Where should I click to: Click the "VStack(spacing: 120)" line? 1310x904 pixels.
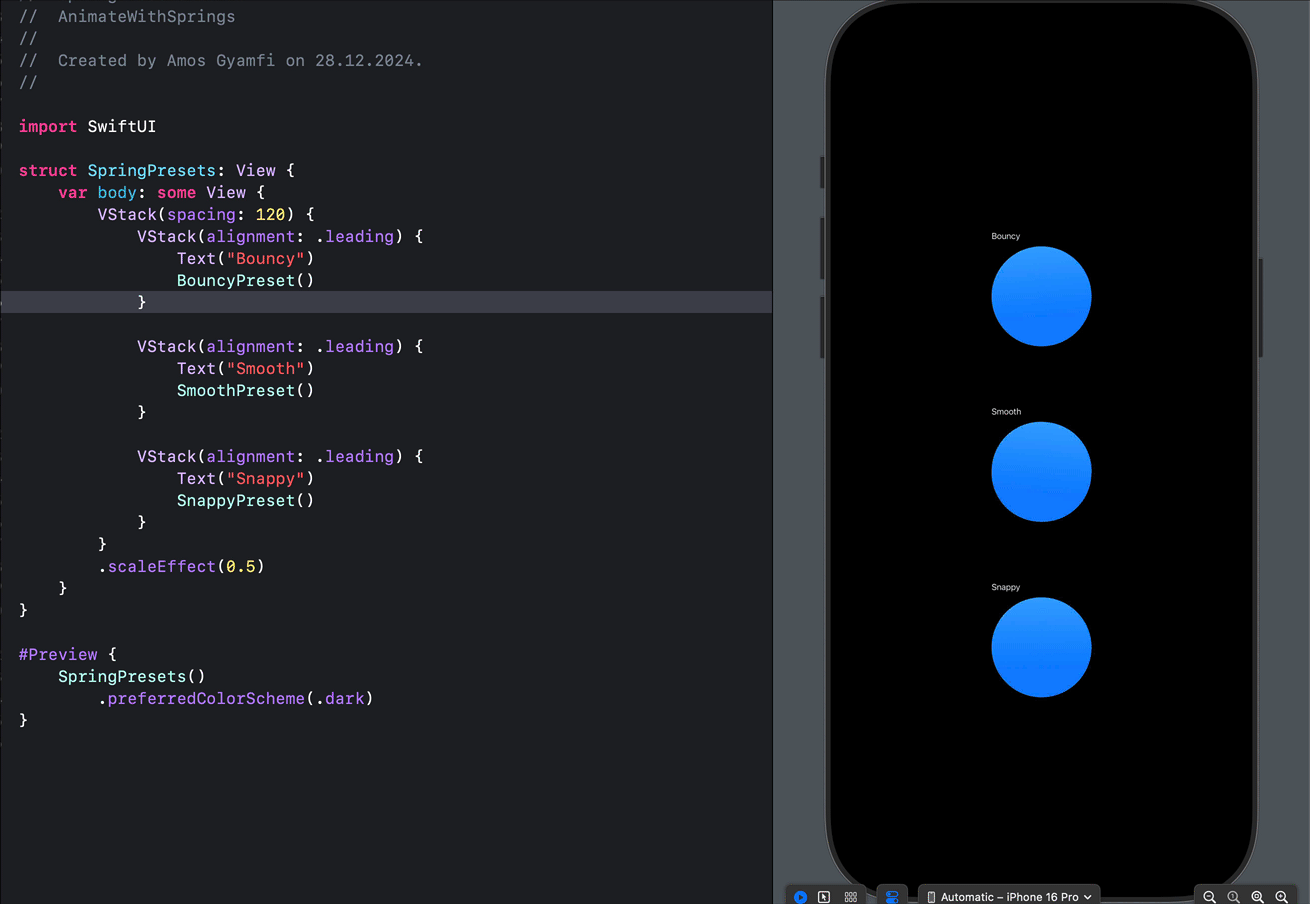pyautogui.click(x=206, y=215)
